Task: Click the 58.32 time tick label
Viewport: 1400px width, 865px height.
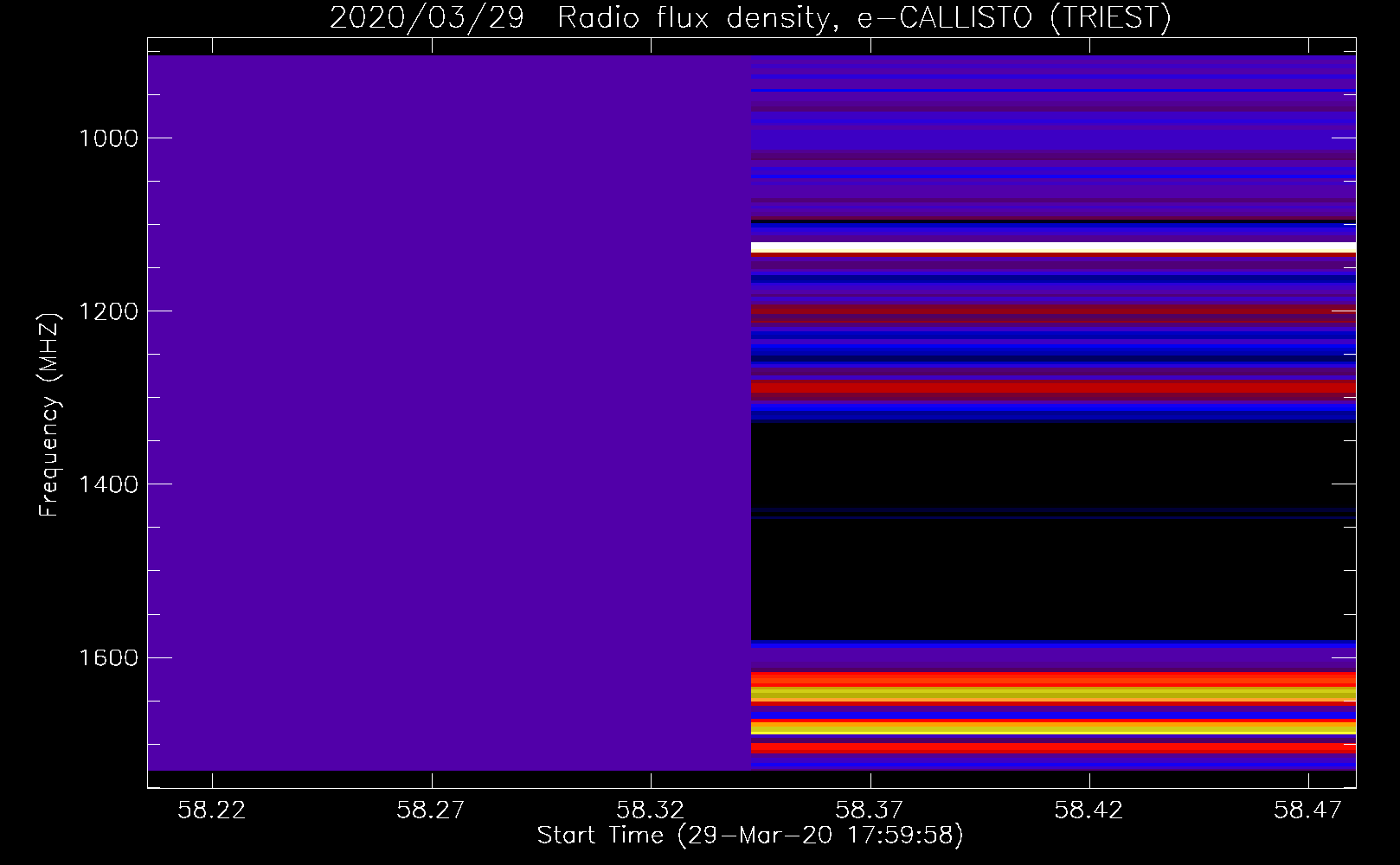Action: 651,810
